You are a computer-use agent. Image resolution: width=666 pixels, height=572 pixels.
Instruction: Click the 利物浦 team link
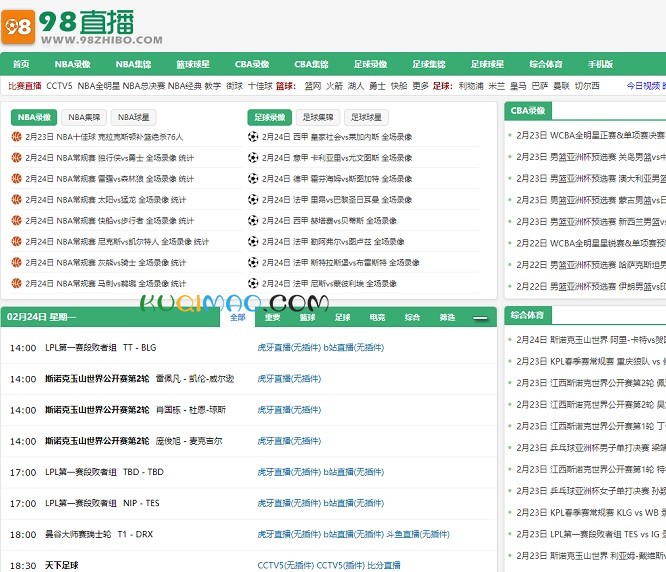pos(471,86)
